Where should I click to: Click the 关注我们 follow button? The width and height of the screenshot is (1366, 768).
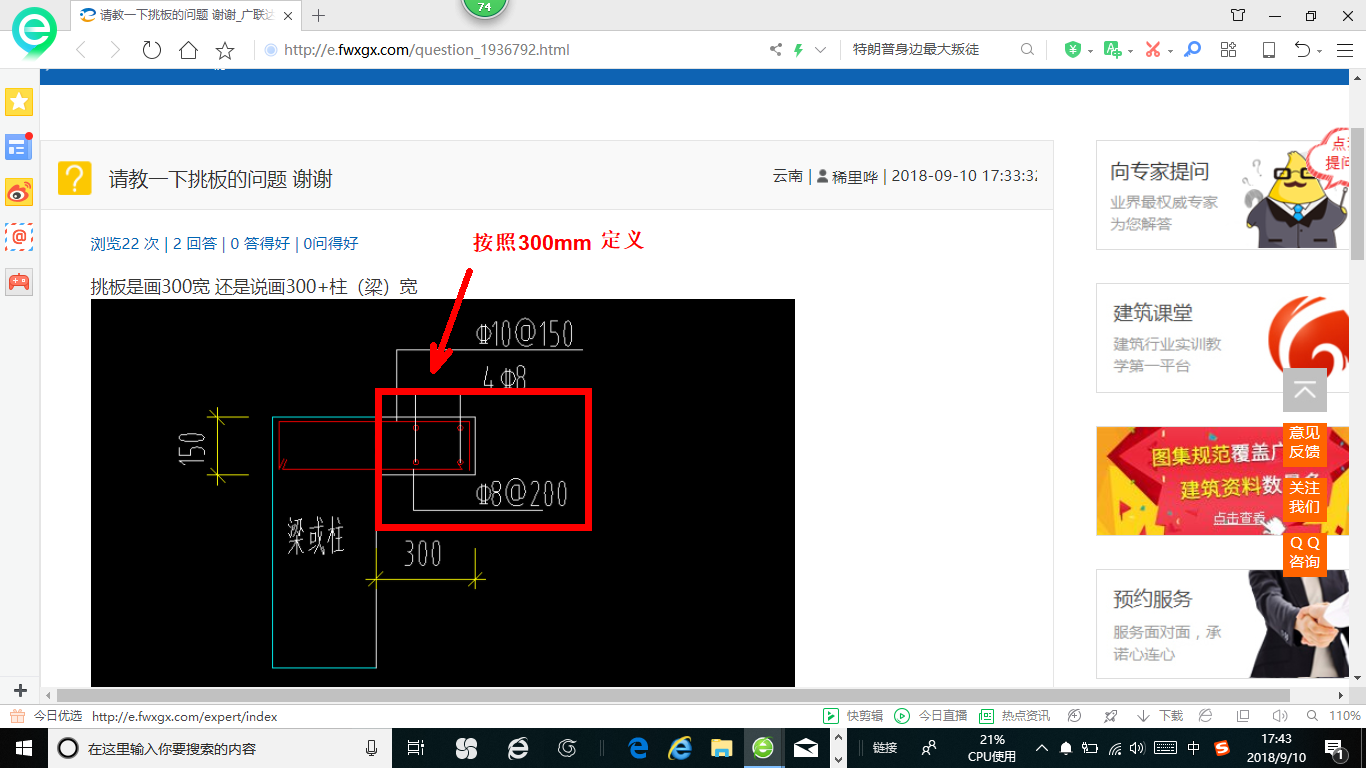pos(1305,497)
